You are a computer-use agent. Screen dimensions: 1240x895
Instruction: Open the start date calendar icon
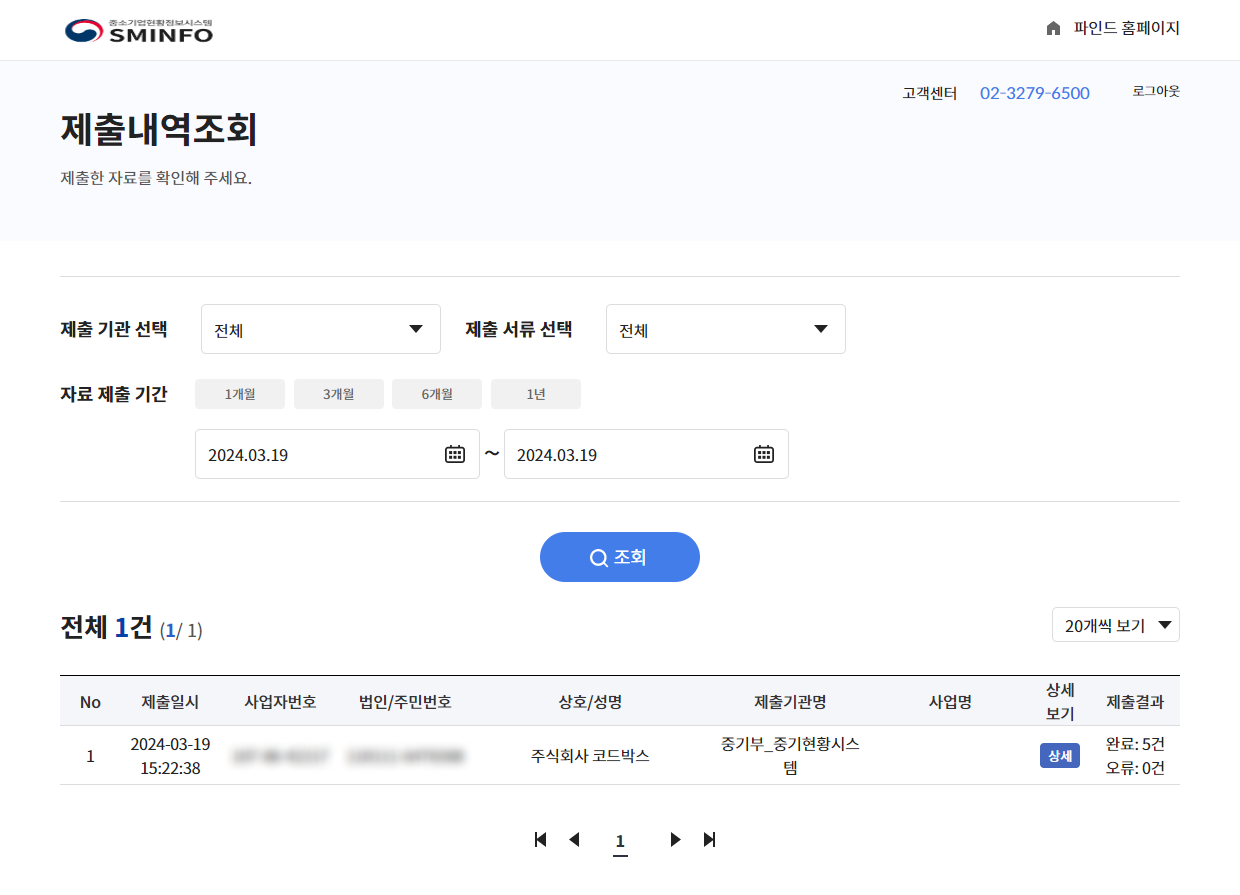click(x=455, y=454)
